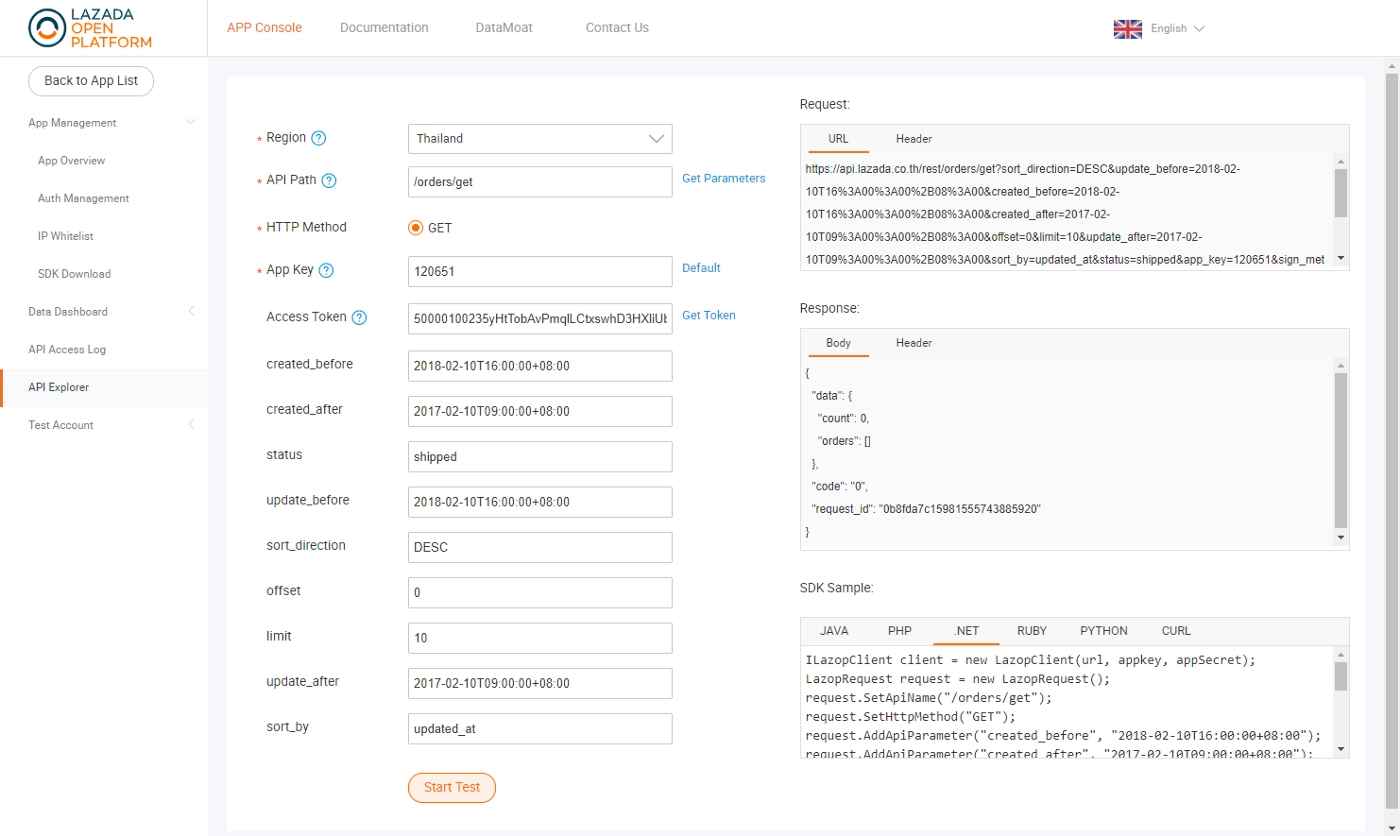Viewport: 1400px width, 836px height.
Task: Click the sort_direction input field
Action: (x=540, y=547)
